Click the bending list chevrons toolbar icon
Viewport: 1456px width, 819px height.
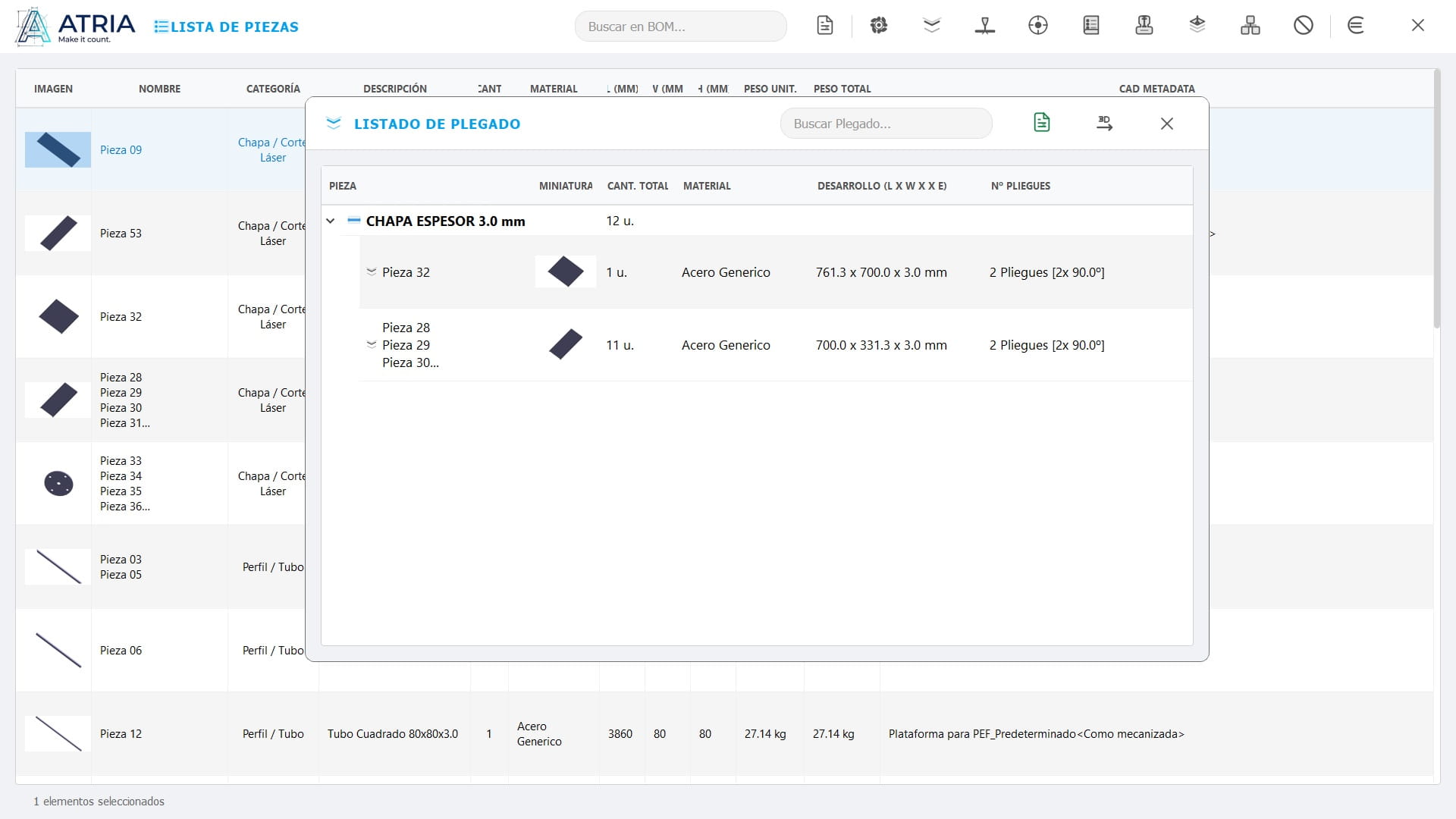(932, 26)
